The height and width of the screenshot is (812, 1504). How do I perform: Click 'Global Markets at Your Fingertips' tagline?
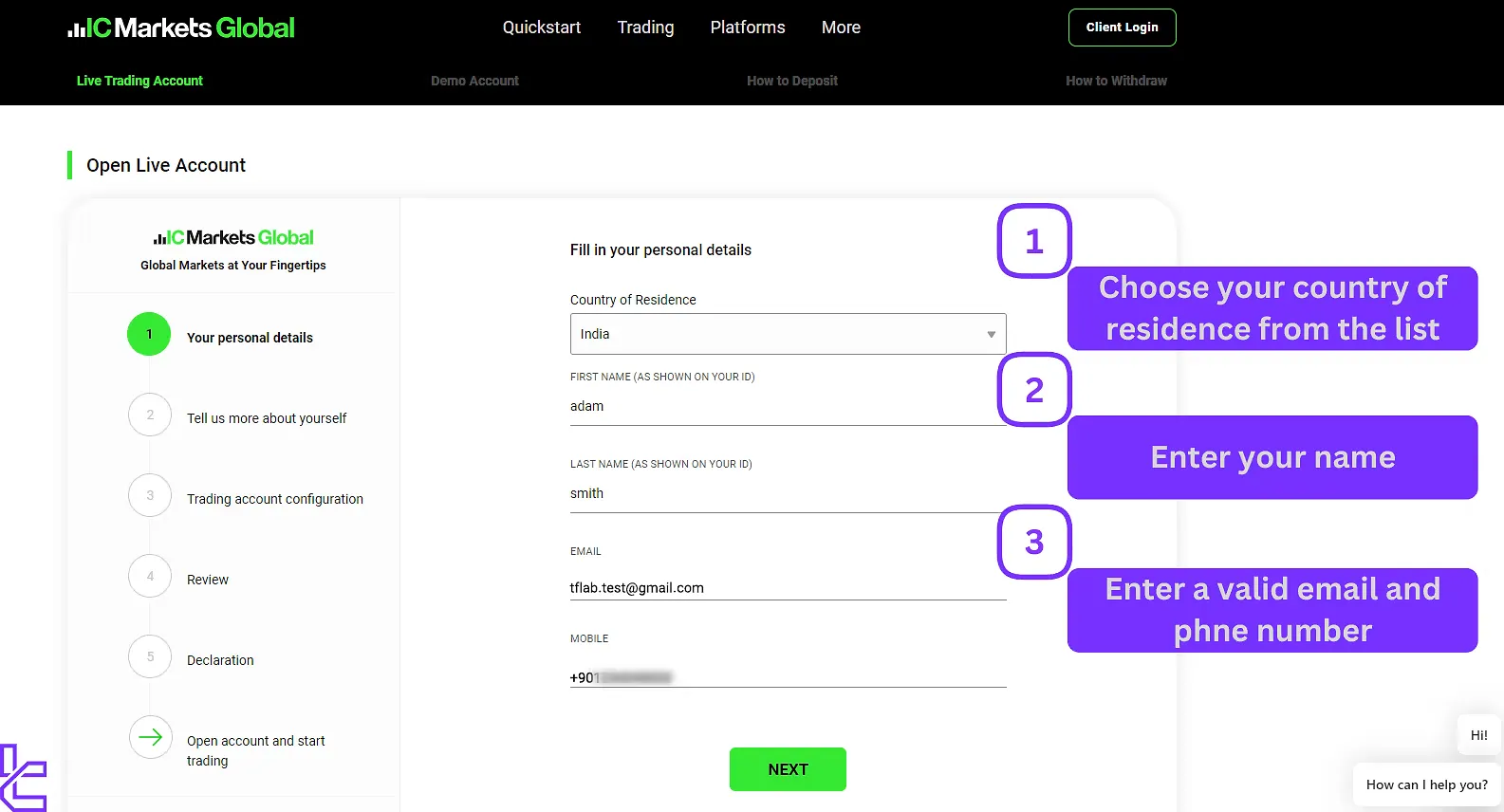(233, 266)
